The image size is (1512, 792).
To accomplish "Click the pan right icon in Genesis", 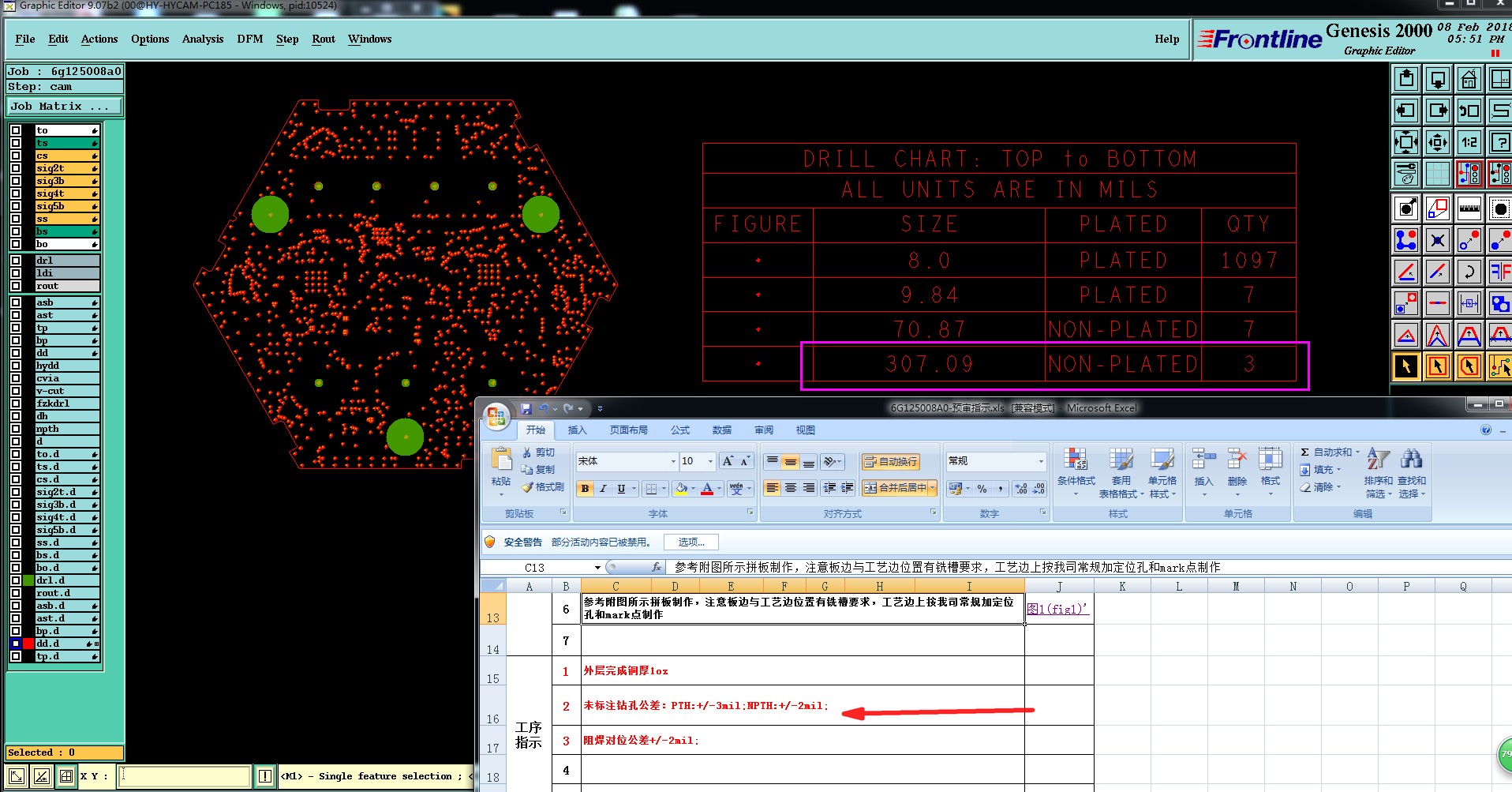I will click(x=1438, y=111).
